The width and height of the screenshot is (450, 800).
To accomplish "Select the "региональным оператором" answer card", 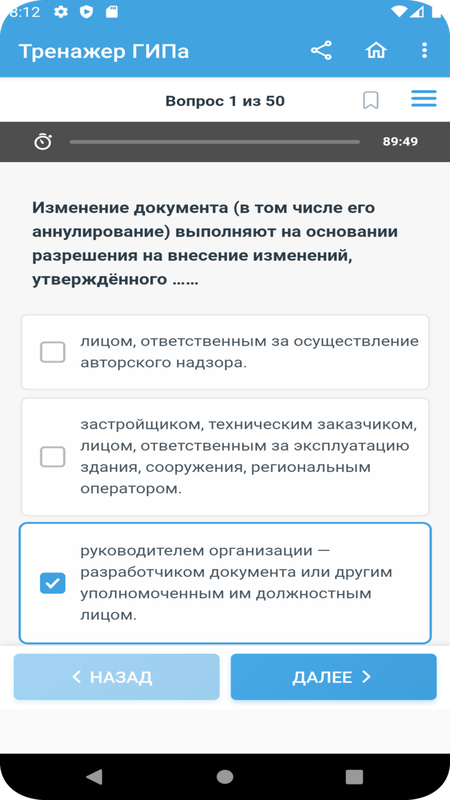I will point(225,457).
